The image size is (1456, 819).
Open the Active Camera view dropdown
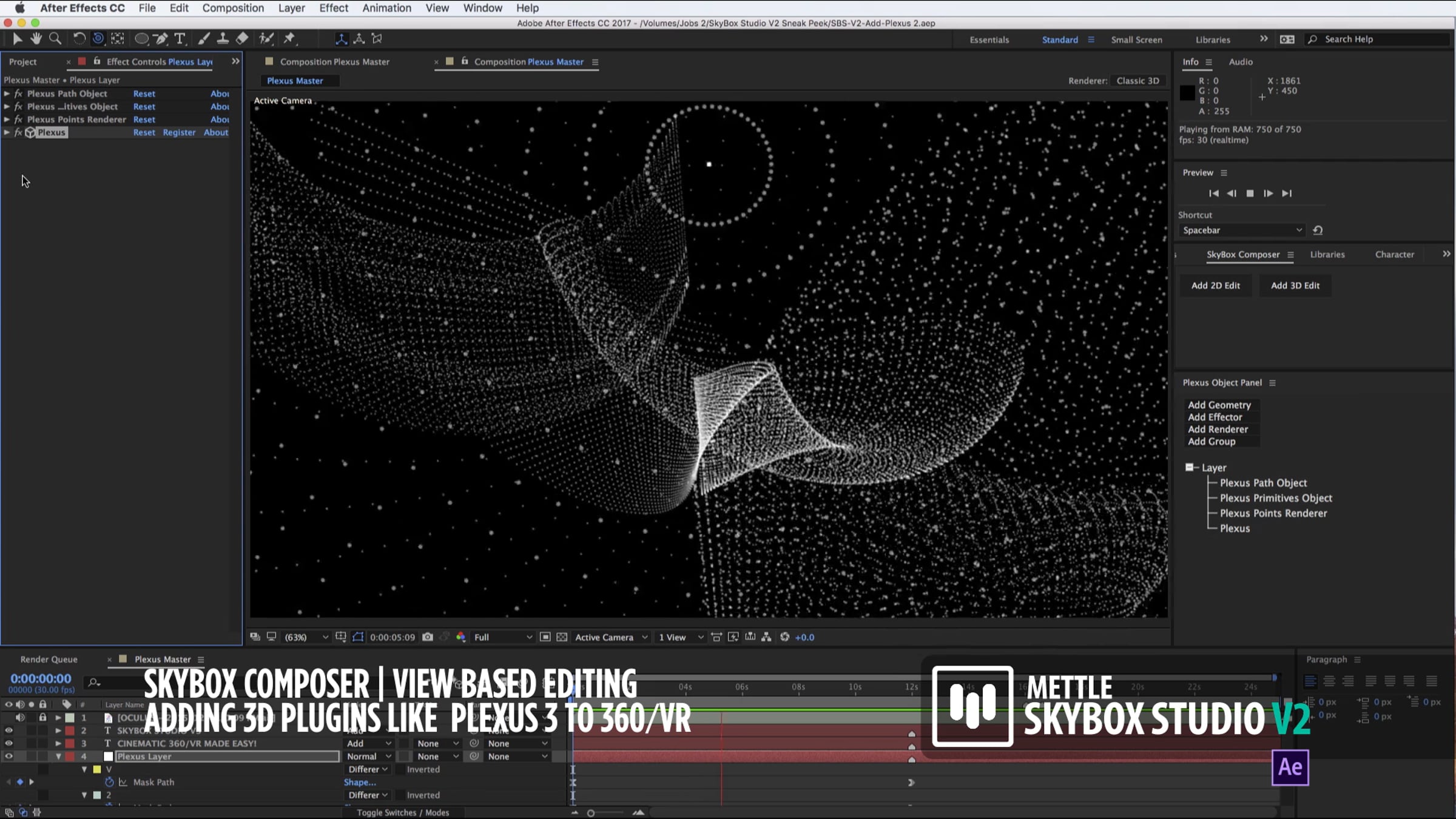(x=612, y=637)
